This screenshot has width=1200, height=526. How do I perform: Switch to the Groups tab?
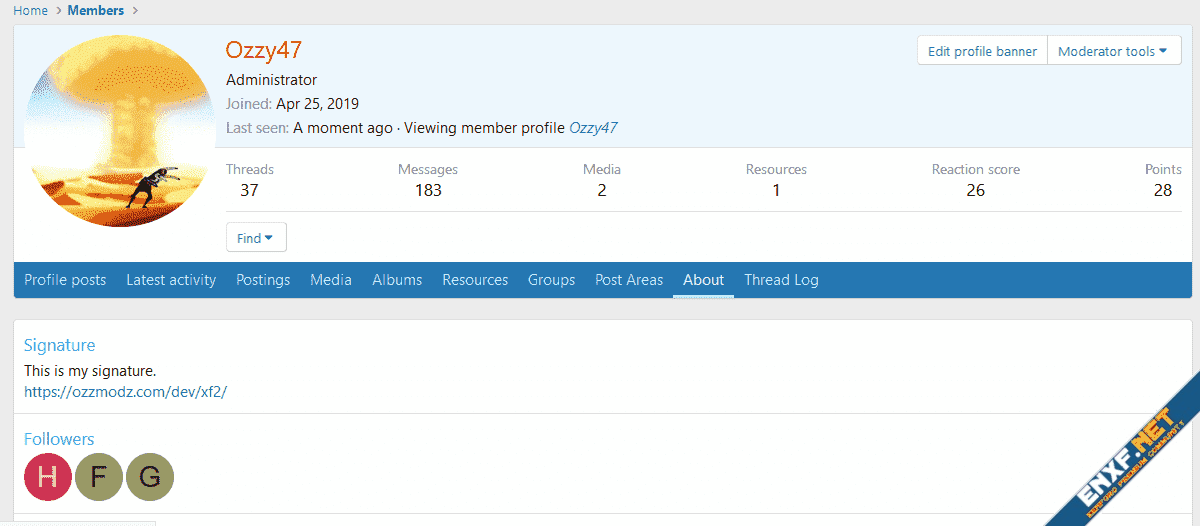(551, 280)
